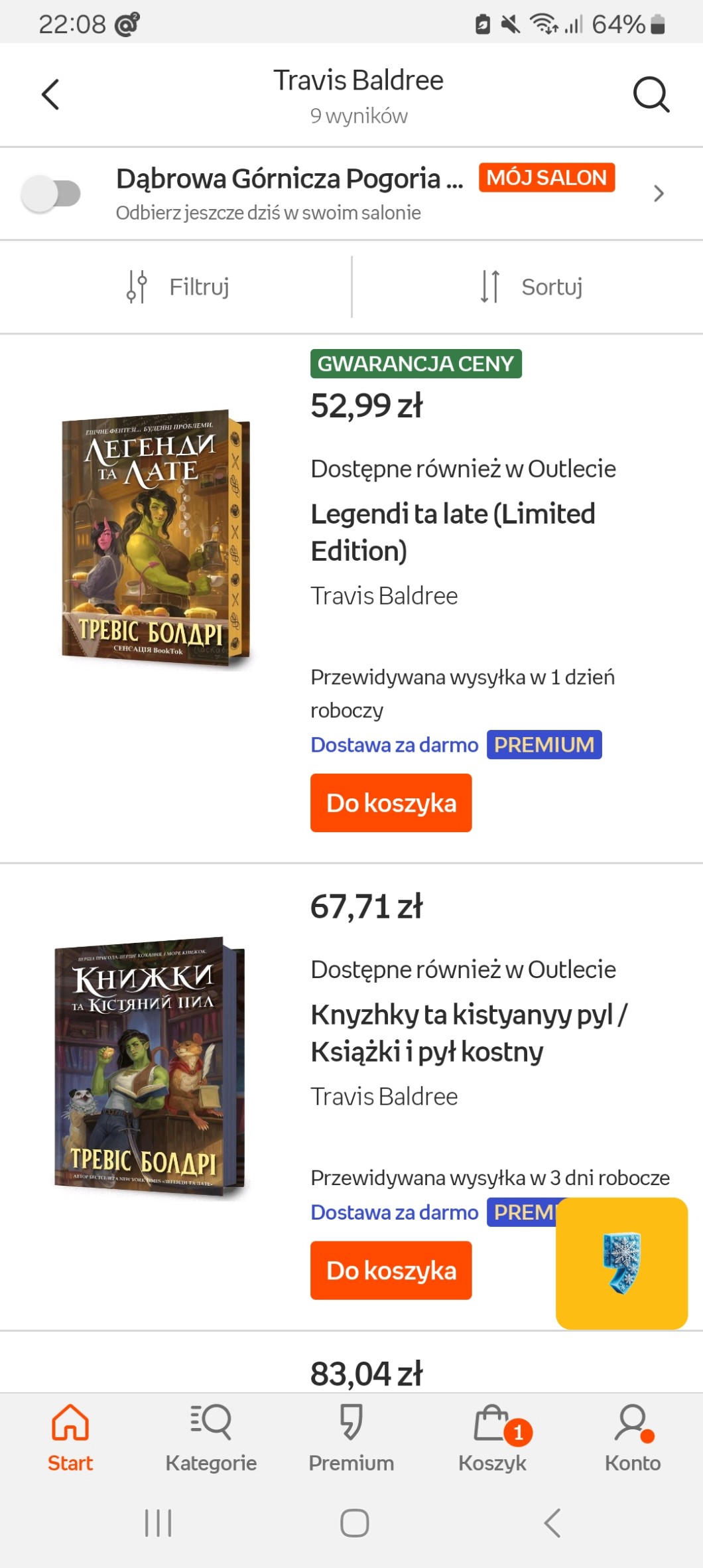Tap the MÓJ SALON badge
Image resolution: width=703 pixels, height=1568 pixels.
point(546,178)
